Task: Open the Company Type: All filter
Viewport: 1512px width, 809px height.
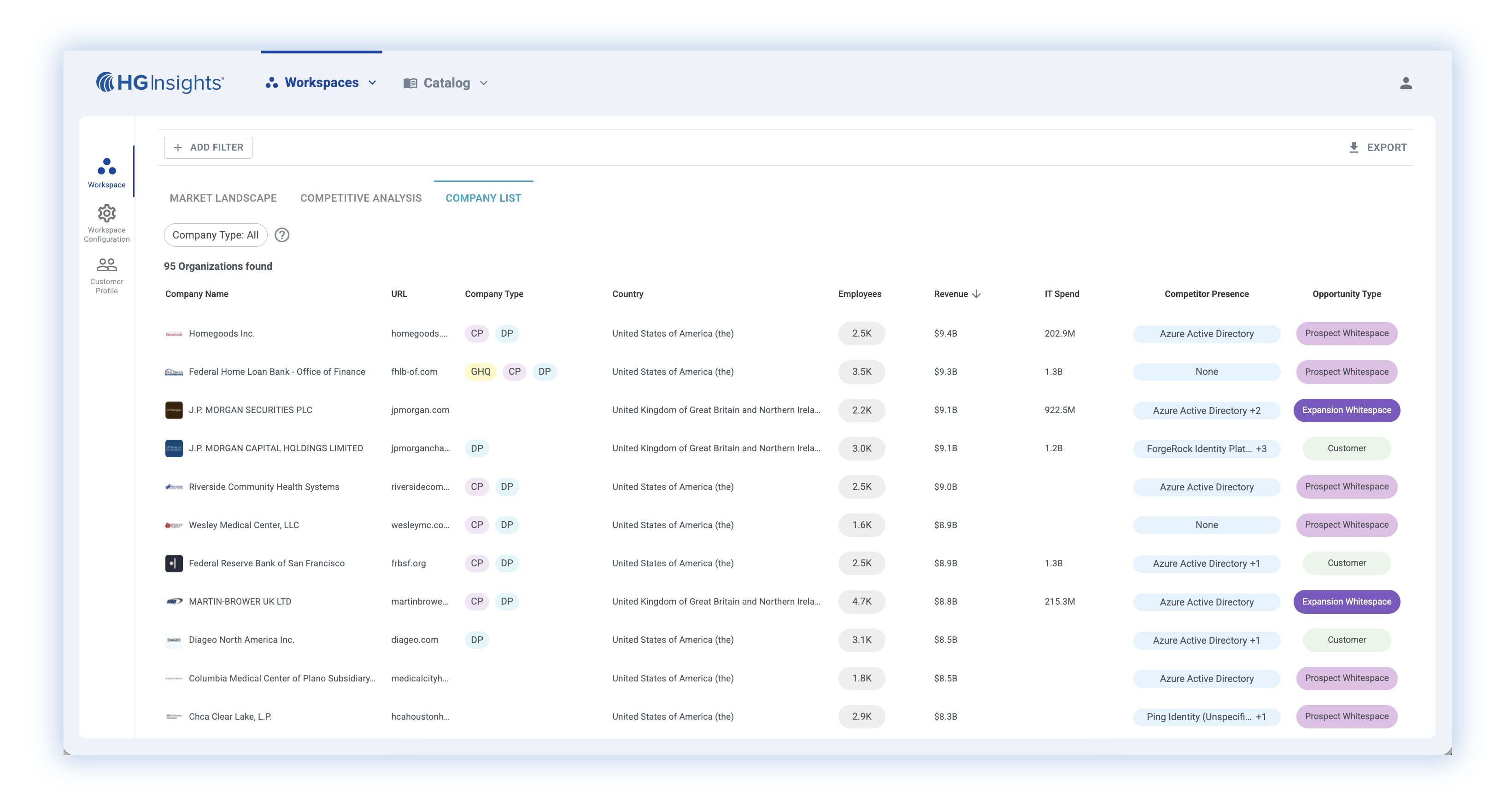Action: pyautogui.click(x=216, y=235)
